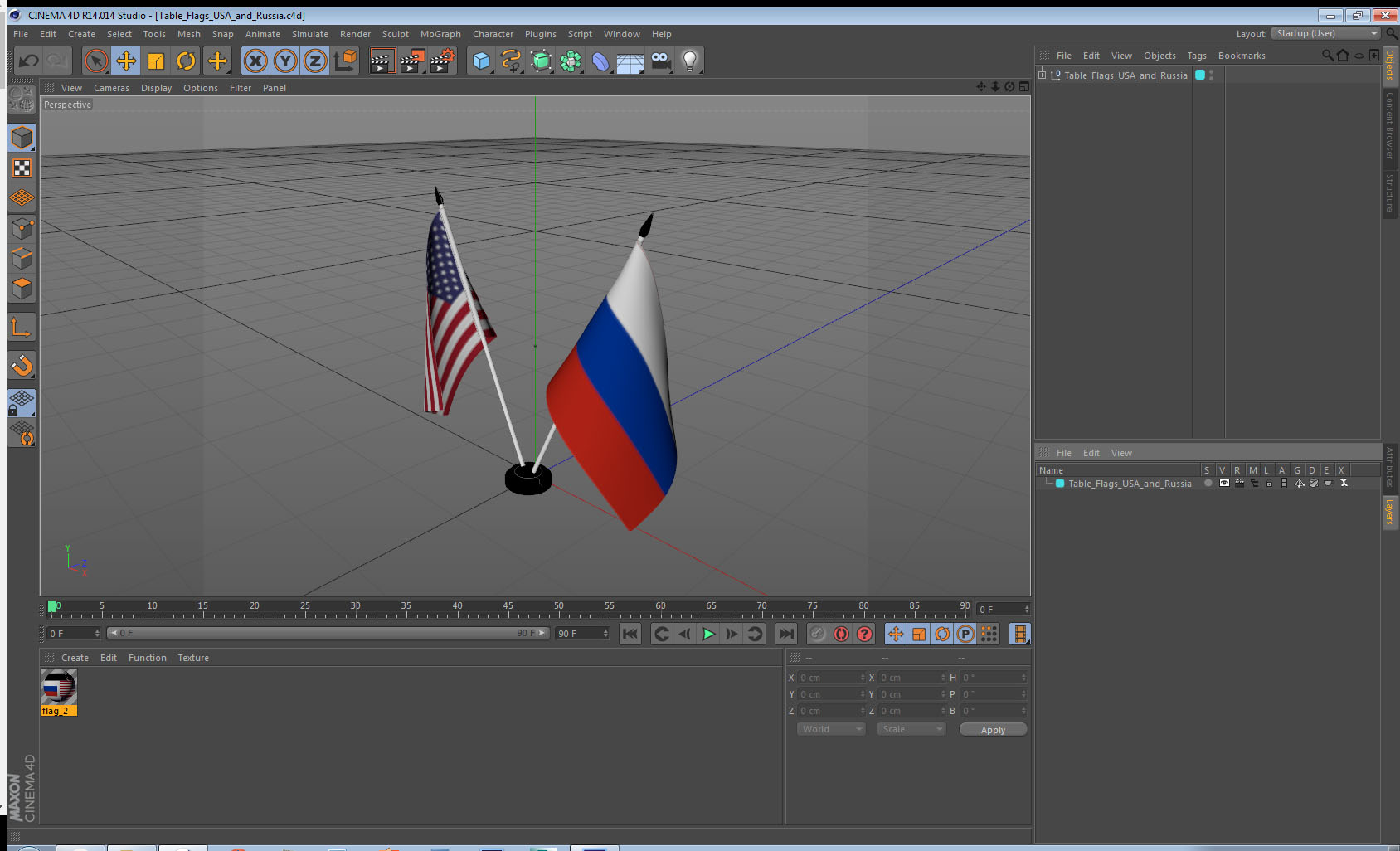The height and width of the screenshot is (851, 1400).
Task: Open the MoGraph menu
Action: [440, 34]
